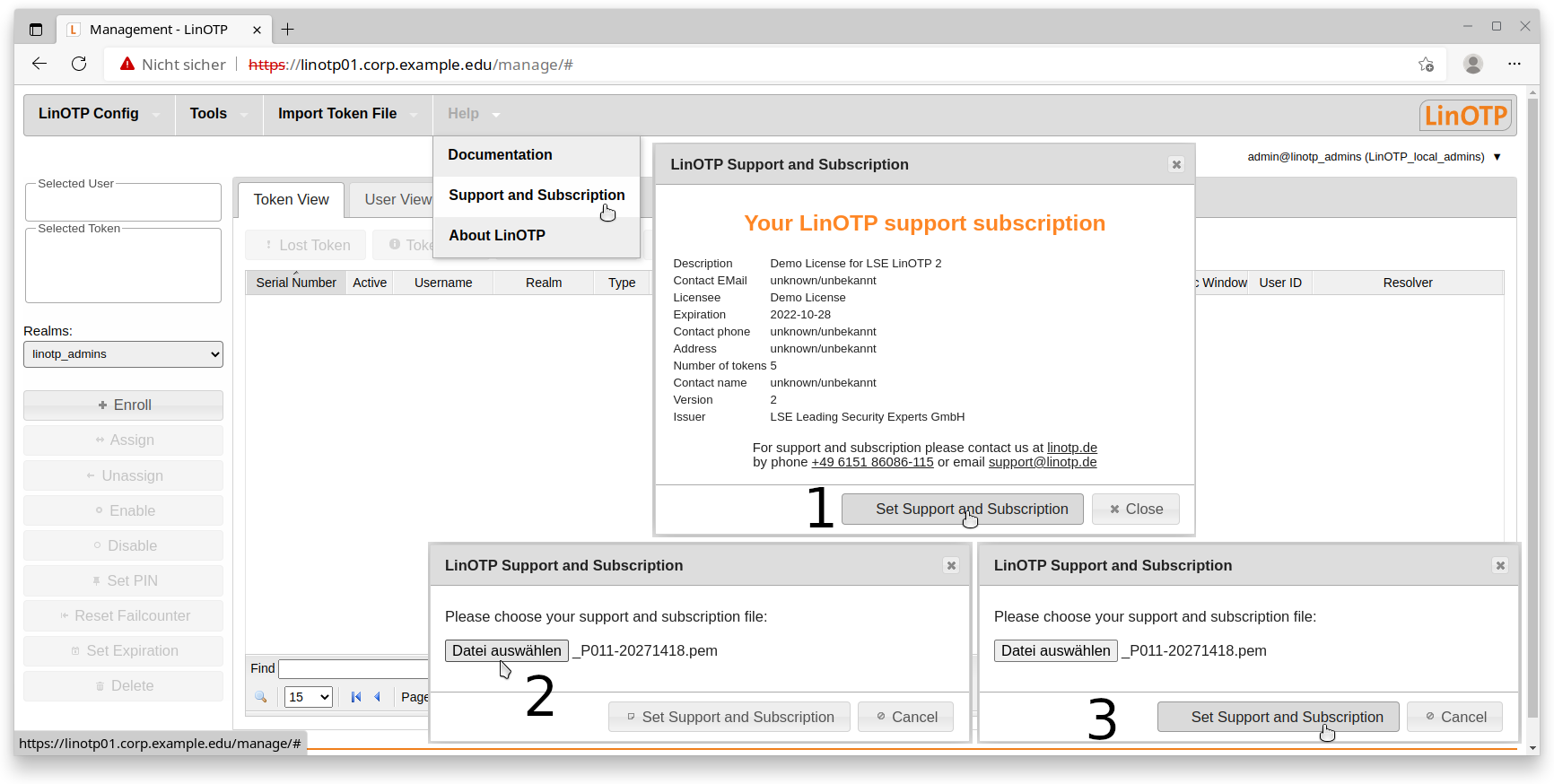Screen dimensions: 1554x784
Task: Expand the Realms dropdown linotp_admins
Action: tap(123, 354)
